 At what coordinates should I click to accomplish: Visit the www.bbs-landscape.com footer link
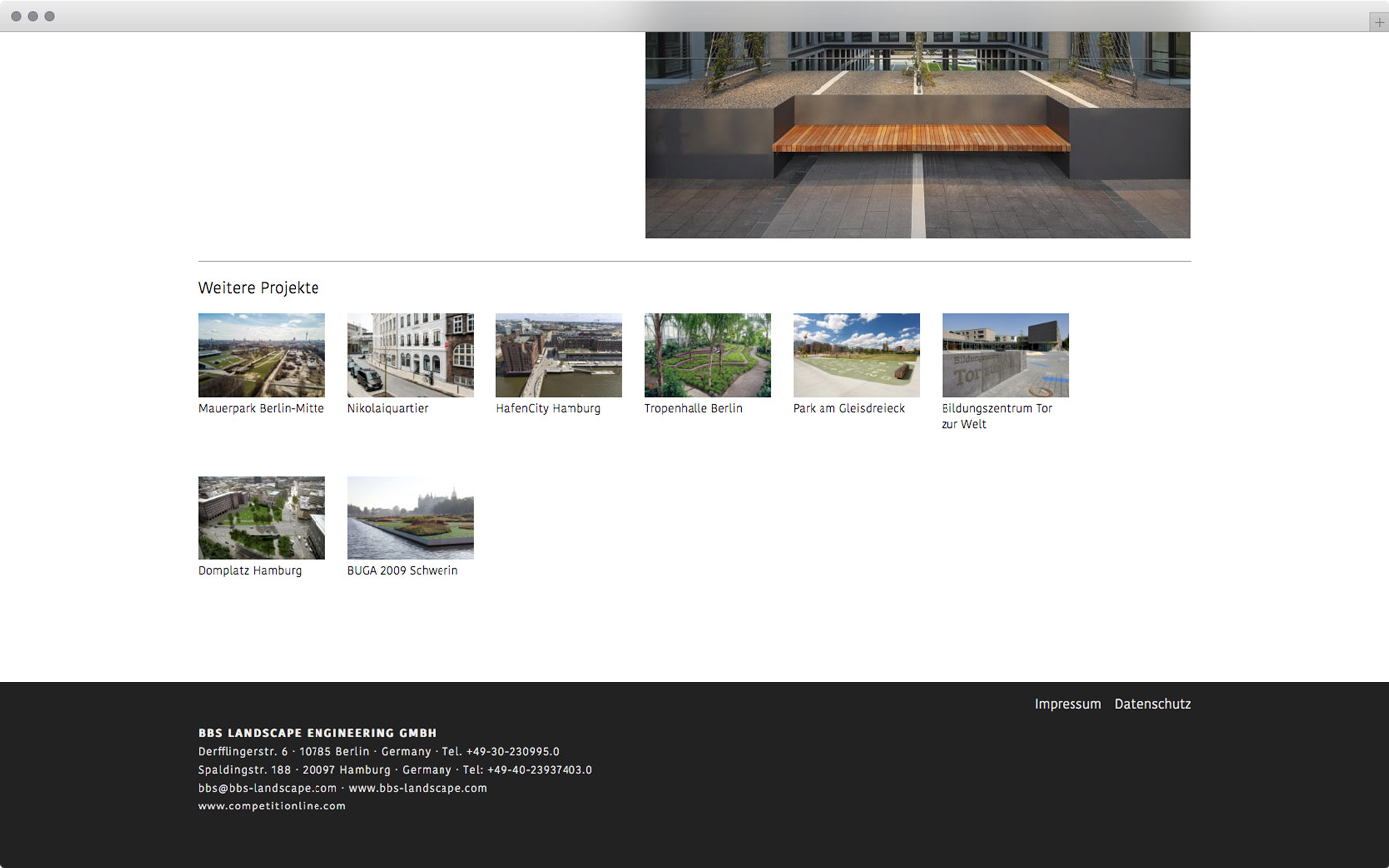click(x=418, y=788)
